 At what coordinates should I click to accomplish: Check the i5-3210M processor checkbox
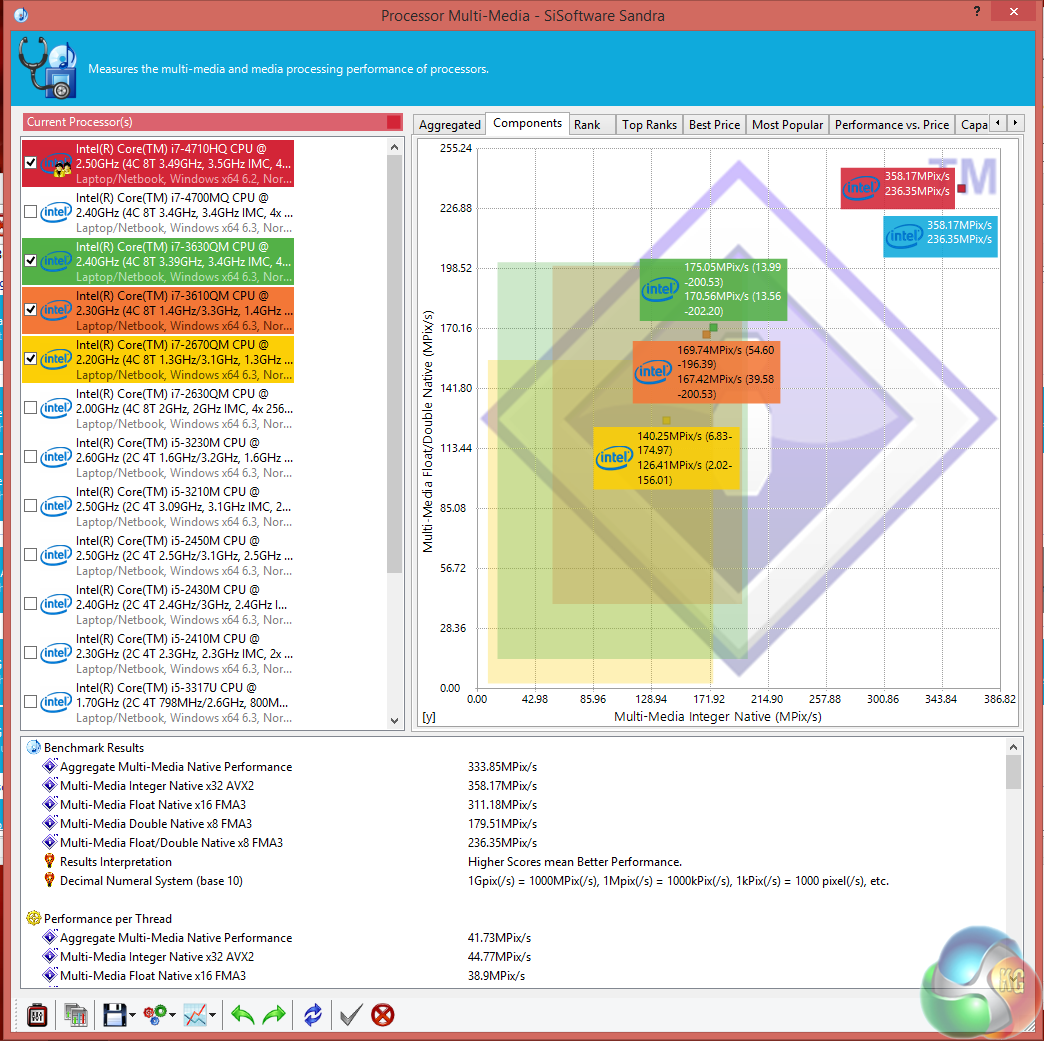click(x=30, y=506)
